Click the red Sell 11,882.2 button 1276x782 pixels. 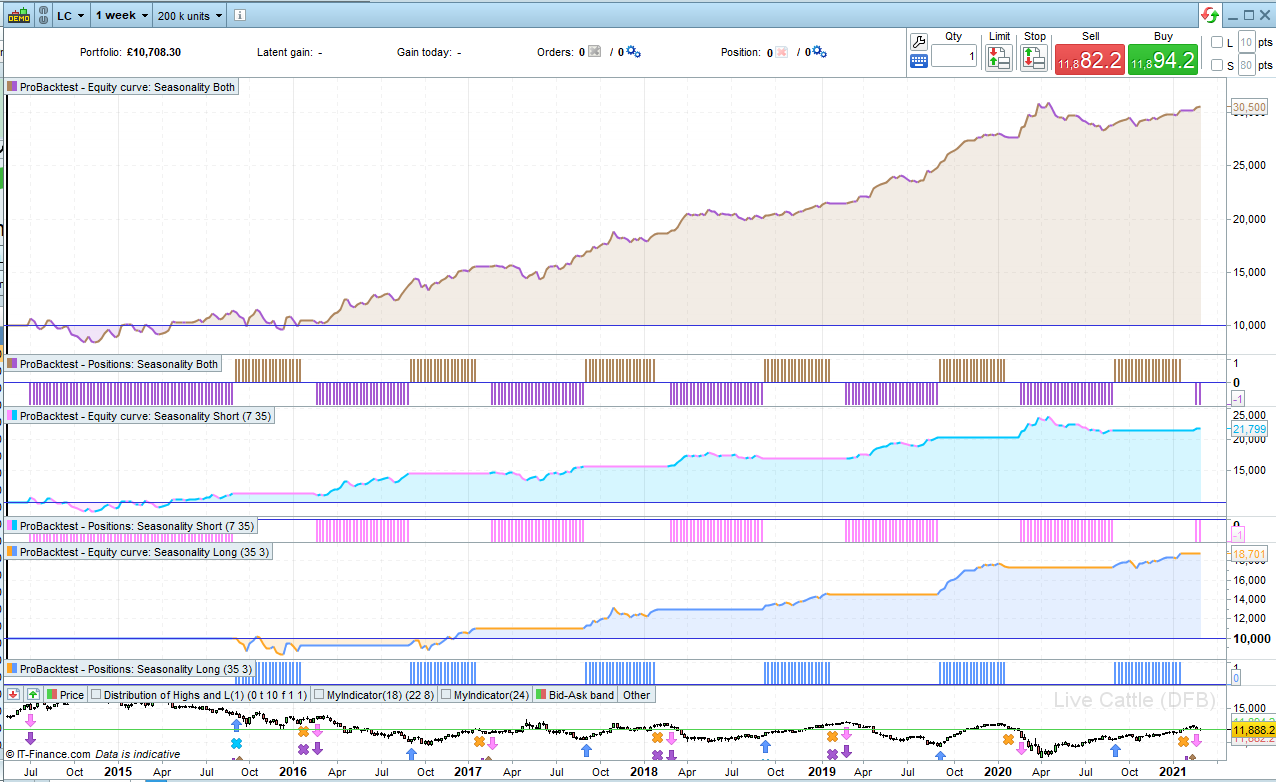coord(1090,59)
